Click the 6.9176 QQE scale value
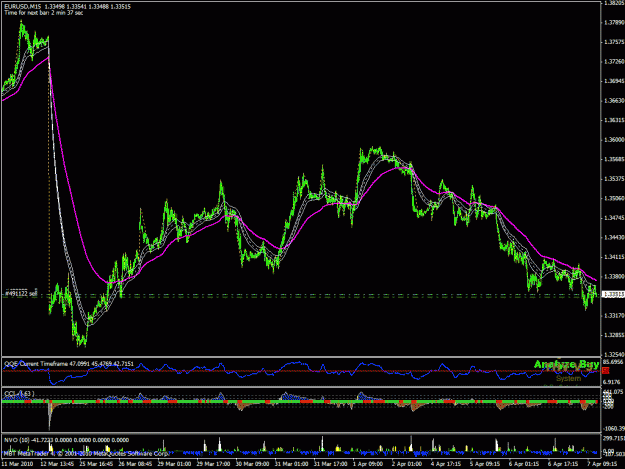Image resolution: width=625 pixels, height=469 pixels. 613,382
